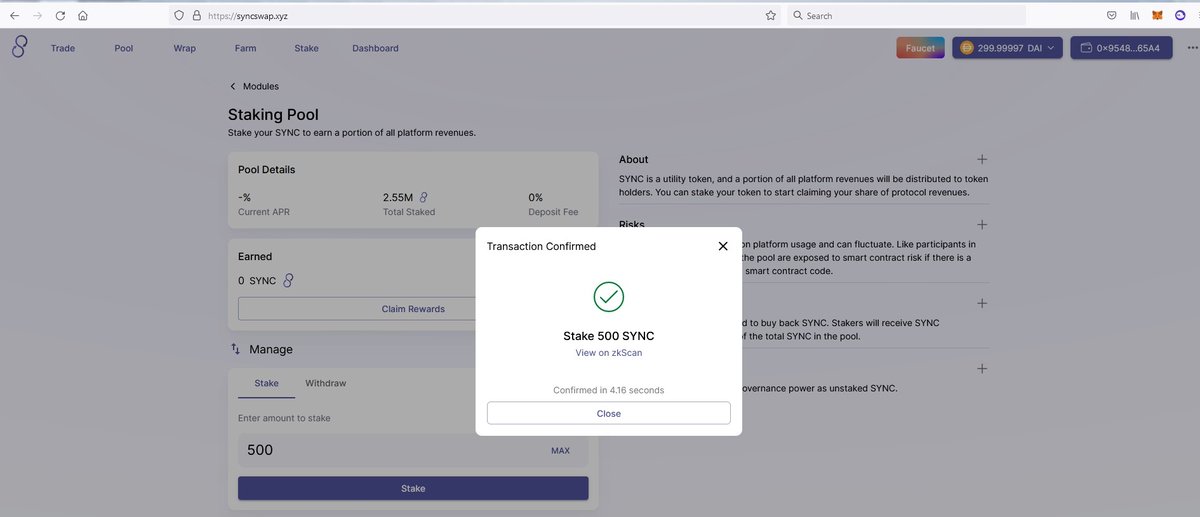Click the 'Deposit Fee' label
This screenshot has height=517, width=1200.
552,212
